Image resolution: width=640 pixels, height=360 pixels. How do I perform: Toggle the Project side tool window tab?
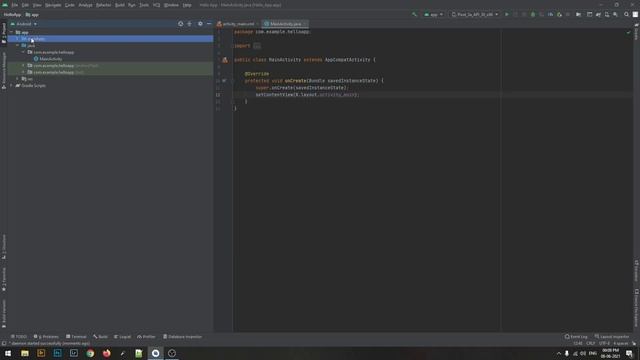point(4,33)
